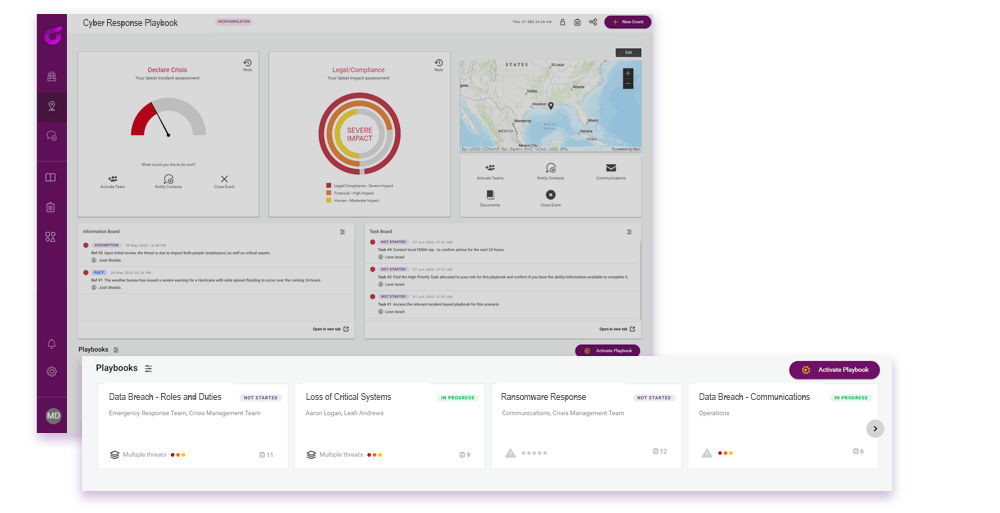The image size is (1000, 513).
Task: Open Information Board in new tab
Action: click(330, 329)
